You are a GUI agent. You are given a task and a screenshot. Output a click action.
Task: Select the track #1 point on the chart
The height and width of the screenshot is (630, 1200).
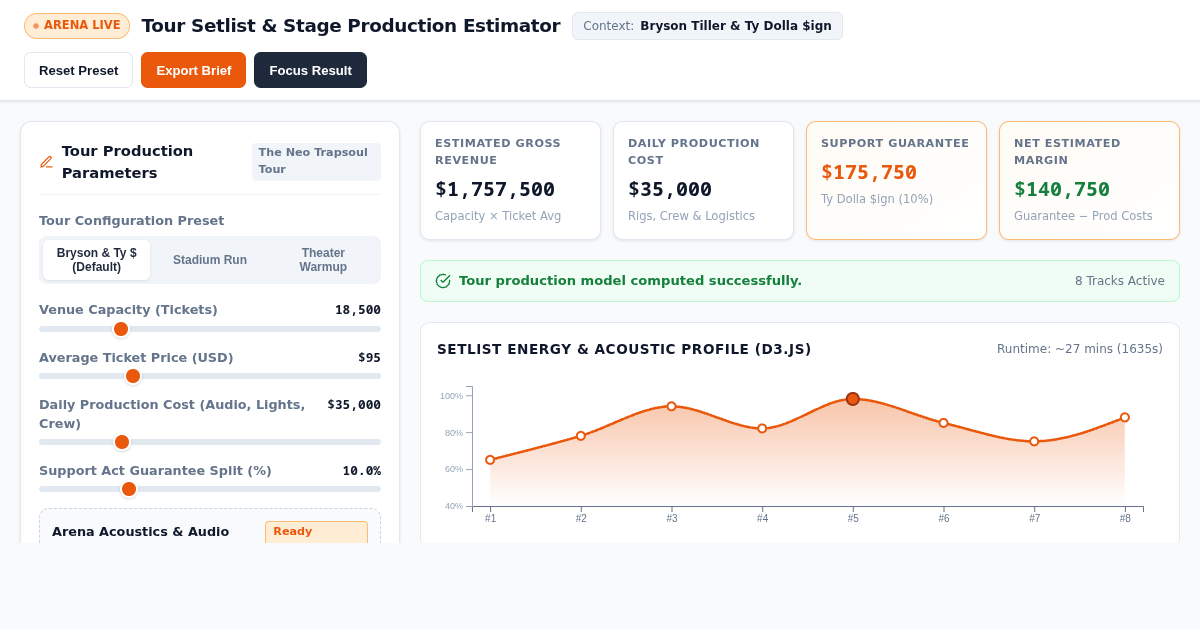click(490, 460)
